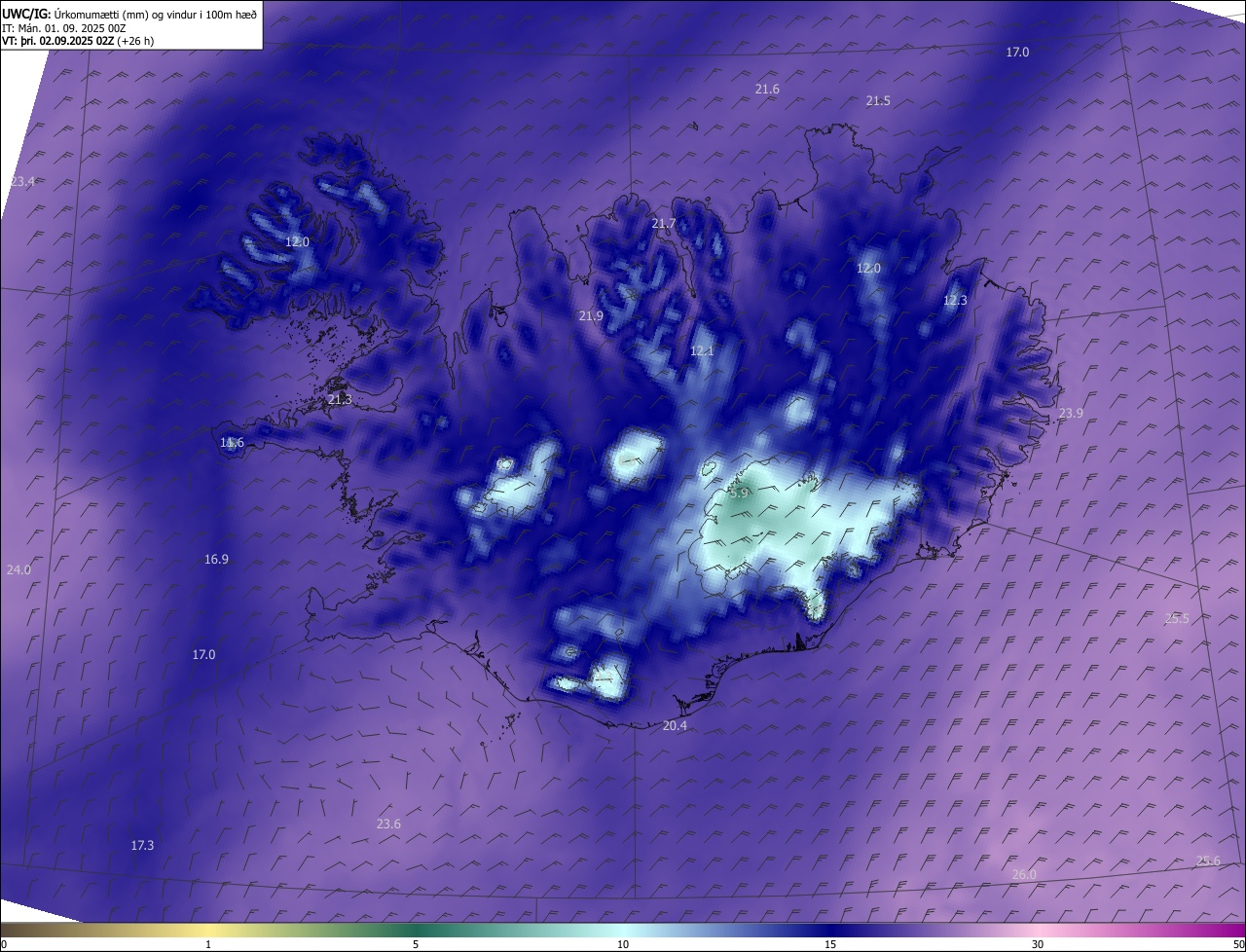Screen dimensions: 1246x952
Task: Click the colour scale at the 5 mark
Action: click(416, 944)
